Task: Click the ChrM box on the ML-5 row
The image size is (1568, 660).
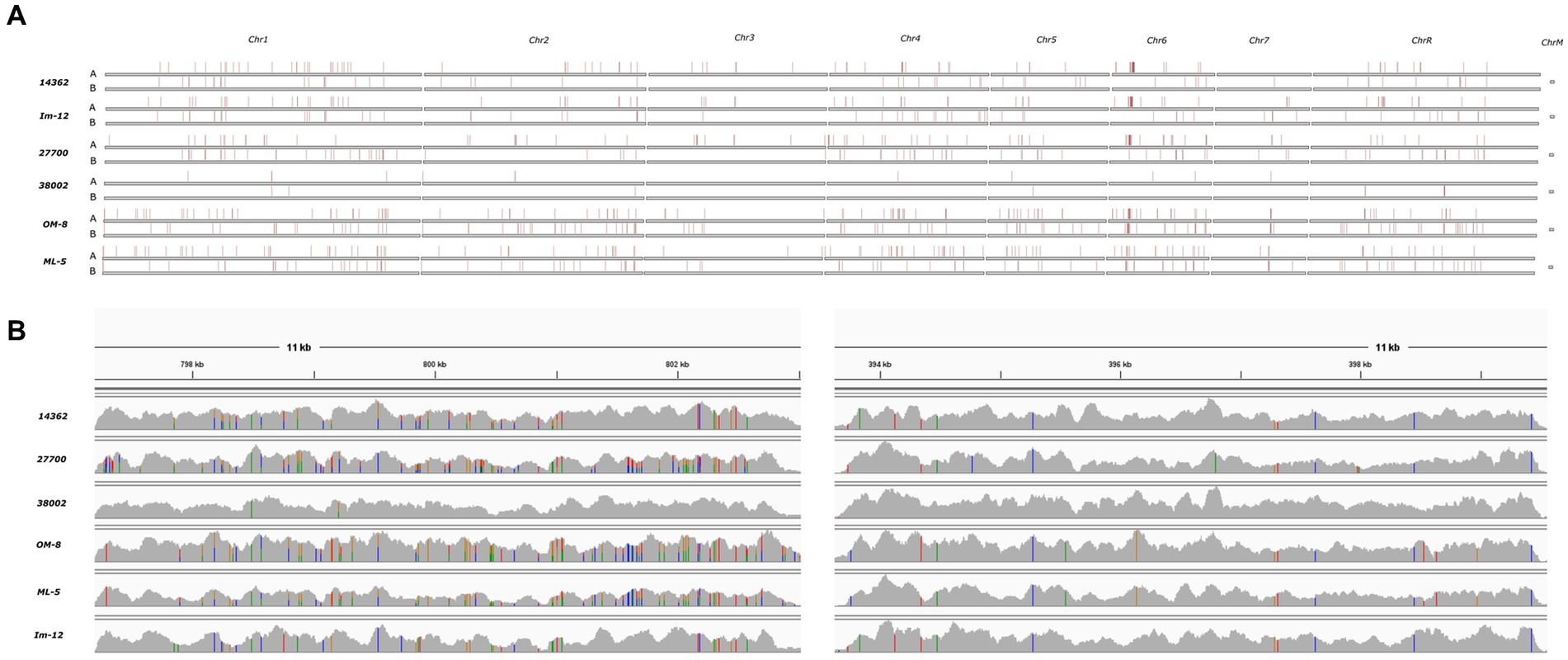Action: click(x=1551, y=266)
